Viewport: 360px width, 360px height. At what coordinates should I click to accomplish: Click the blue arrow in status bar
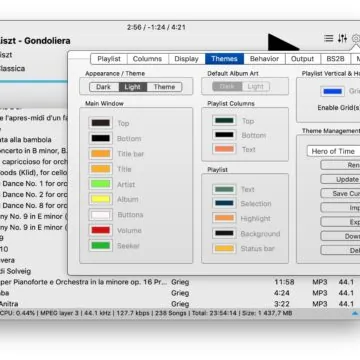coord(355,313)
